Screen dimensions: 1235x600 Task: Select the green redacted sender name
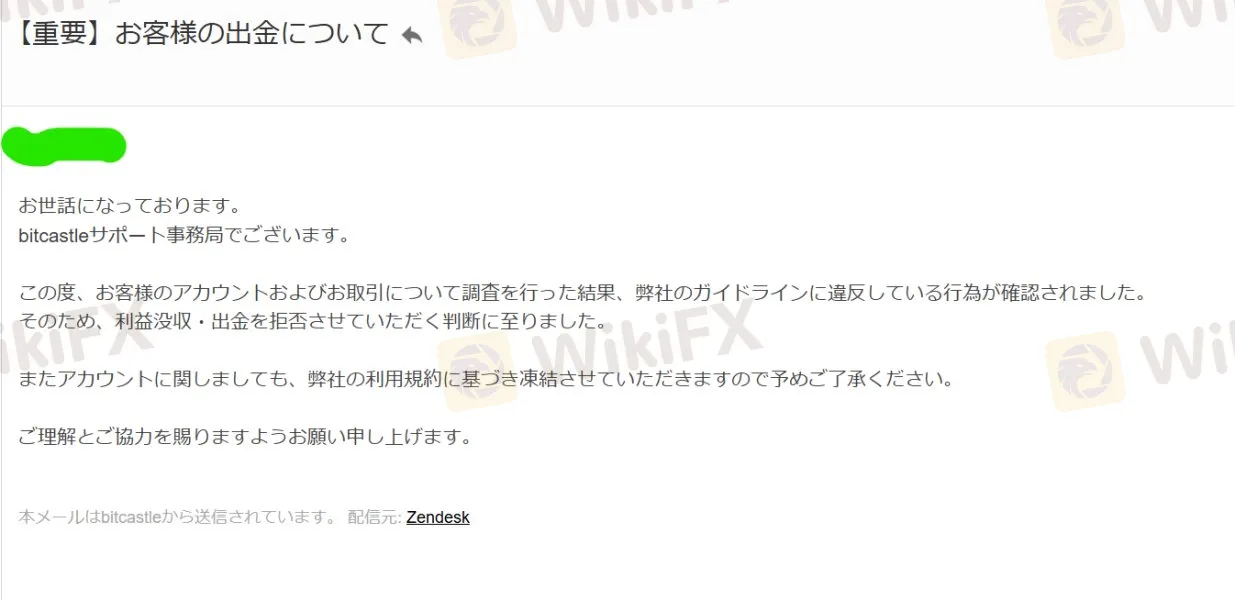(x=64, y=146)
